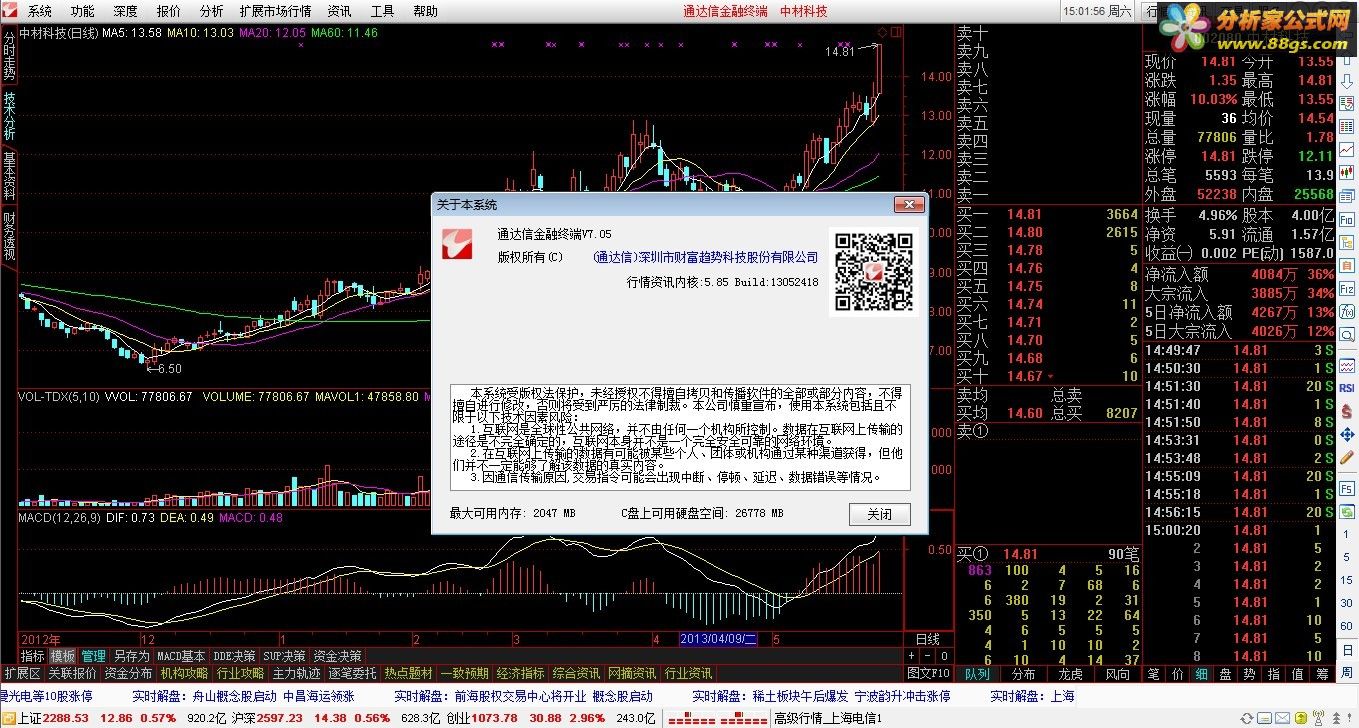This screenshot has height=728, width=1359.
Task: Click the F10 icon in right toolbar
Action: click(x=1347, y=219)
